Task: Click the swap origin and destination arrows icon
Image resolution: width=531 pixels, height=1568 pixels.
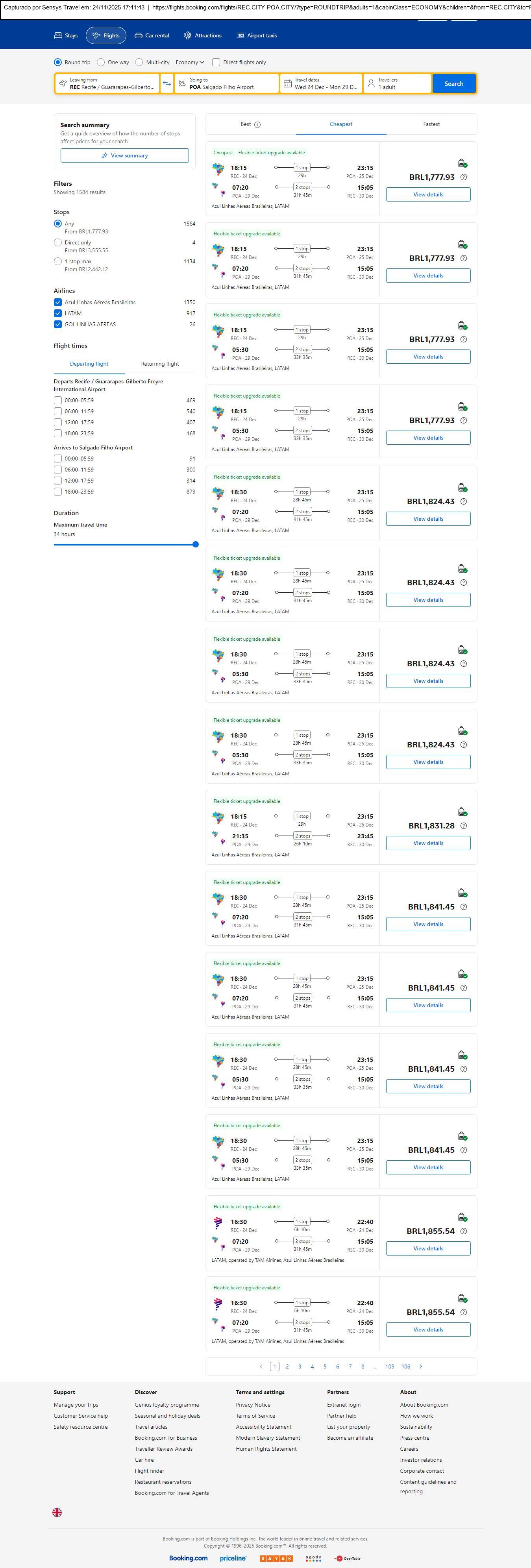Action: [167, 83]
